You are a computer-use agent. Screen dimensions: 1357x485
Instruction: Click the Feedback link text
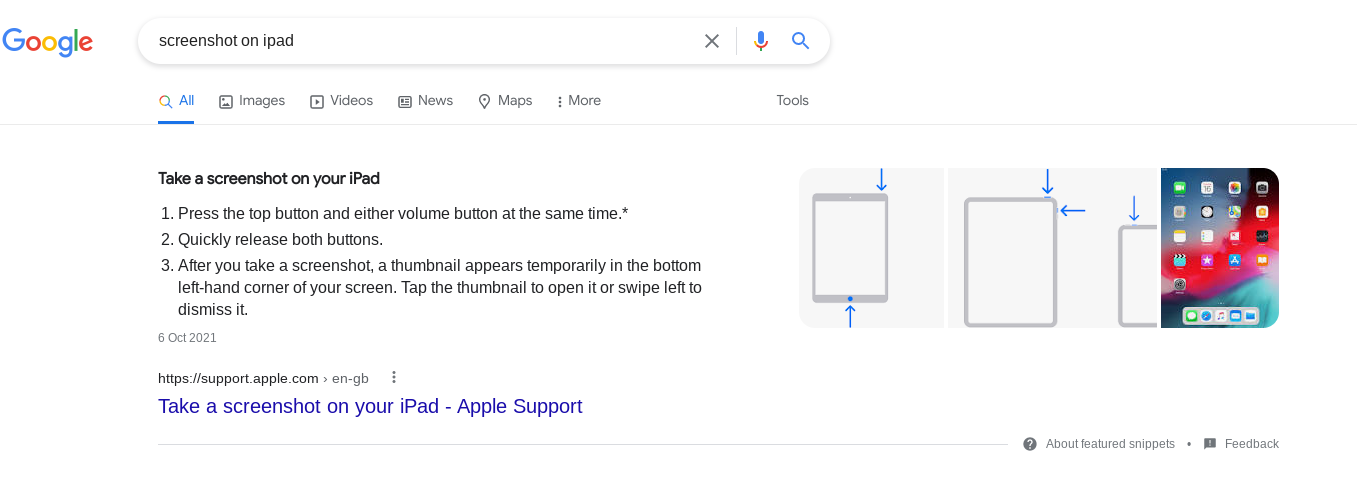tap(1251, 444)
